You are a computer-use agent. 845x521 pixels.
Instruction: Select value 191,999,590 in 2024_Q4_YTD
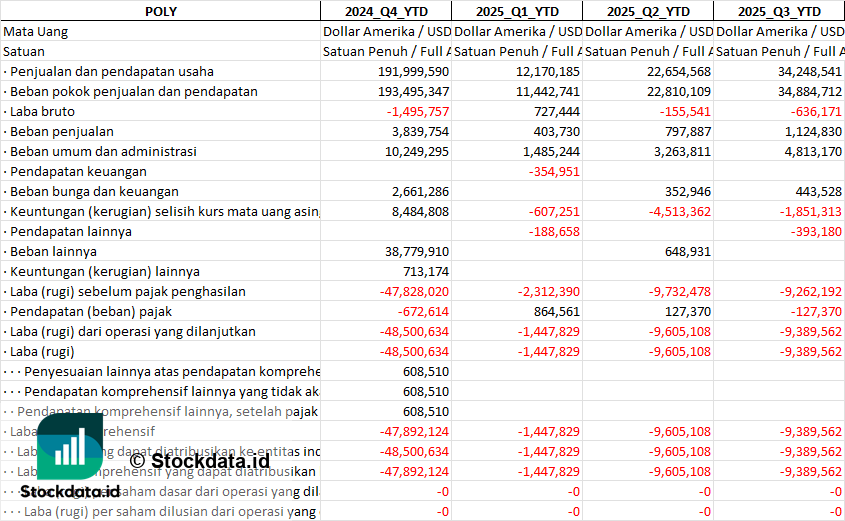[x=413, y=72]
